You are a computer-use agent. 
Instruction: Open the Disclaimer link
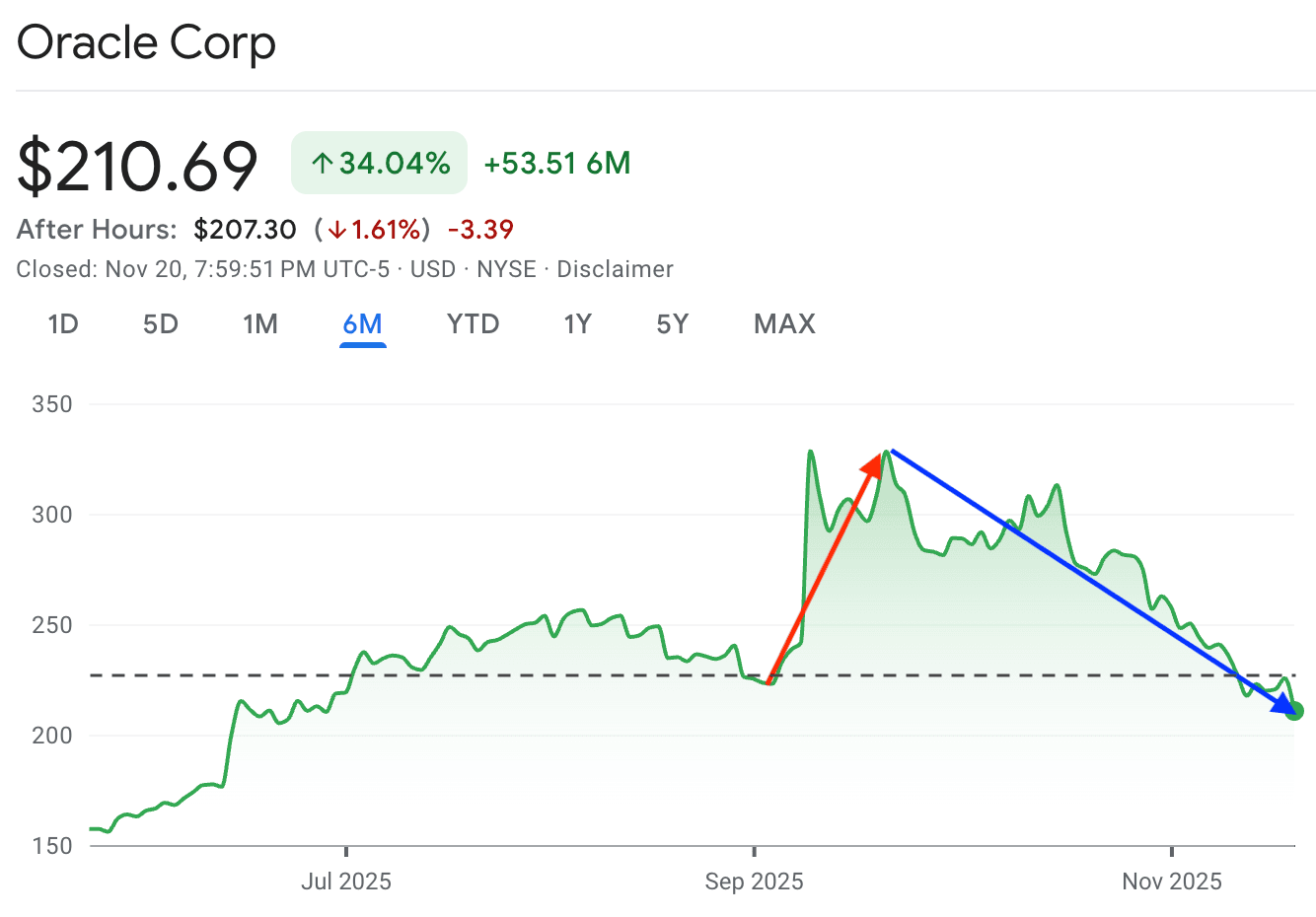(615, 269)
